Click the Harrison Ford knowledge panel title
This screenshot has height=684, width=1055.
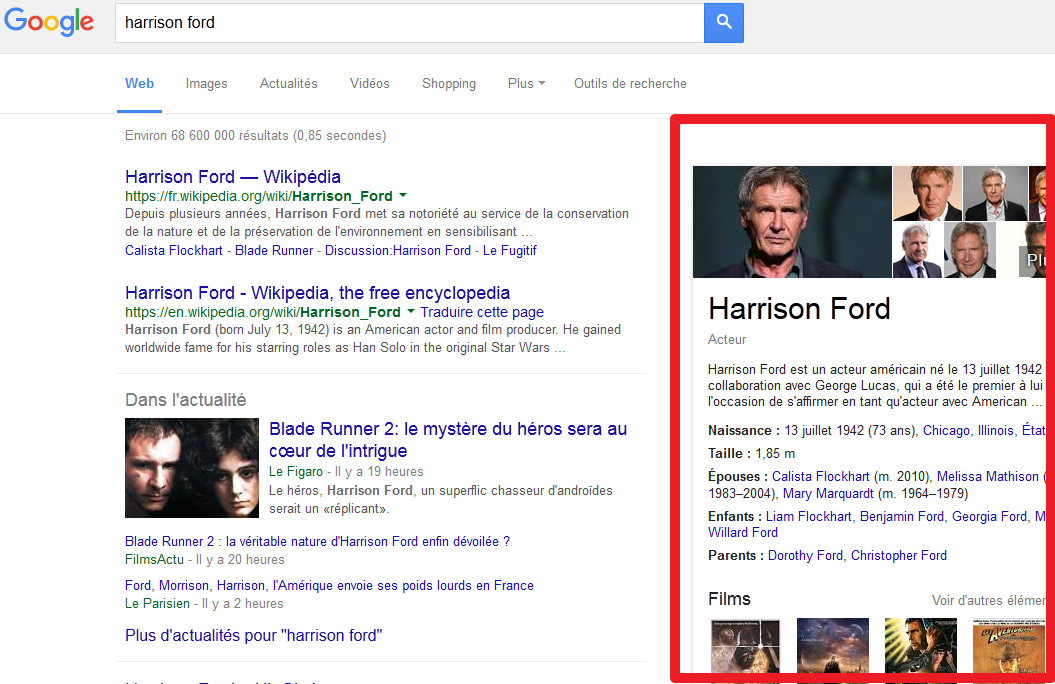[799, 309]
